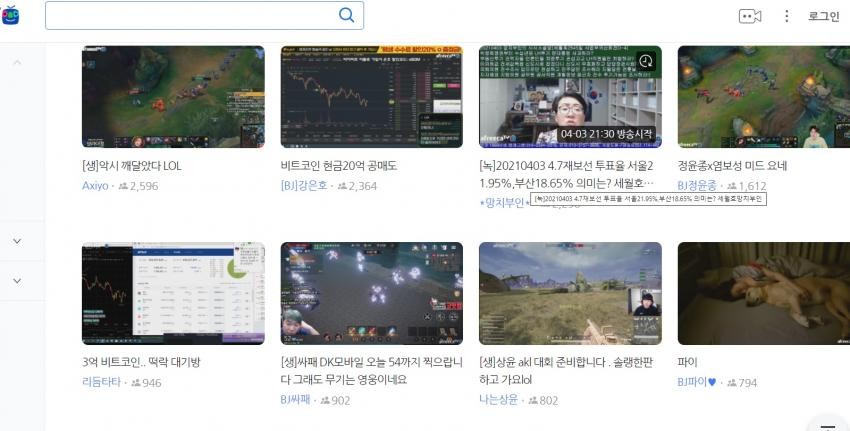Click viewer count 946
Viewport: 850px width, 431px height.
click(146, 383)
